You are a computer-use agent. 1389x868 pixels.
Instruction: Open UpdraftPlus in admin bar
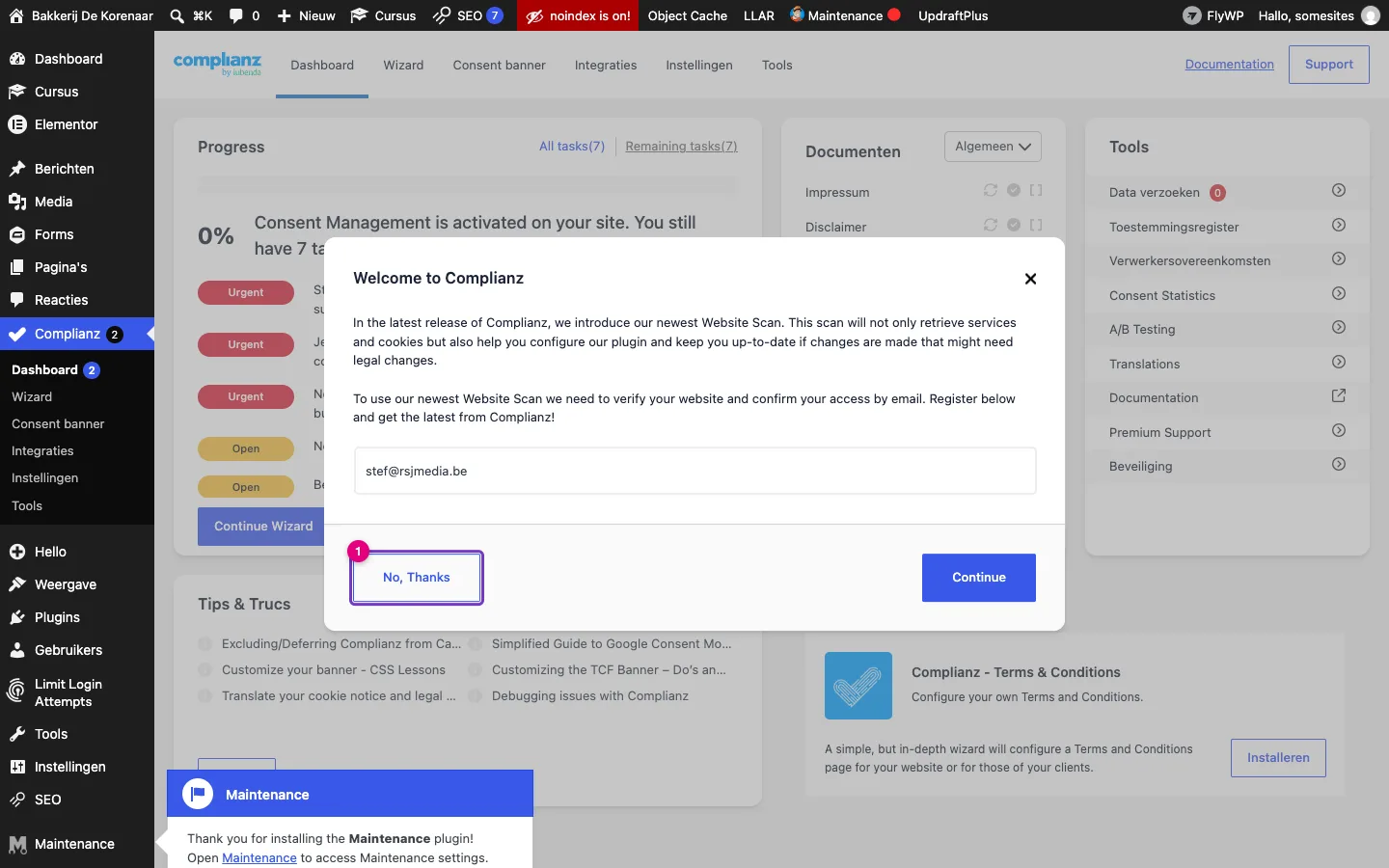(x=953, y=15)
